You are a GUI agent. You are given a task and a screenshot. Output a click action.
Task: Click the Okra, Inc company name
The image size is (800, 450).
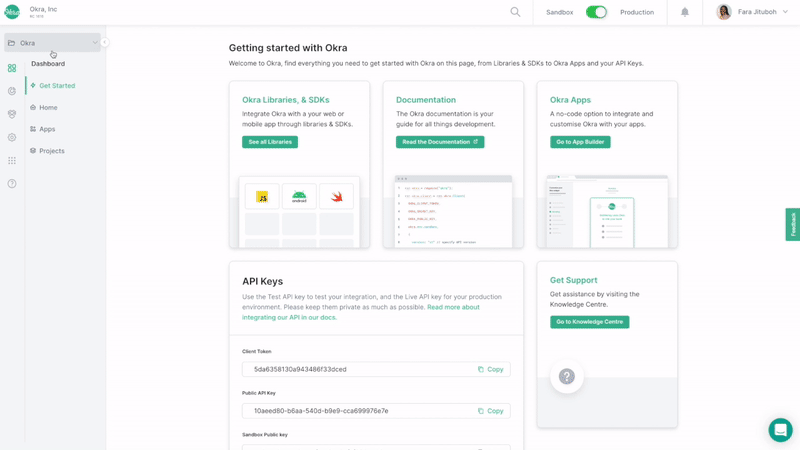click(x=43, y=9)
